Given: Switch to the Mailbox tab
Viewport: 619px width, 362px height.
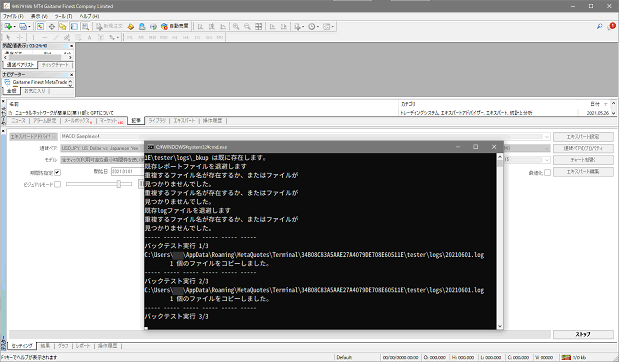Looking at the screenshot, I should 78,121.
